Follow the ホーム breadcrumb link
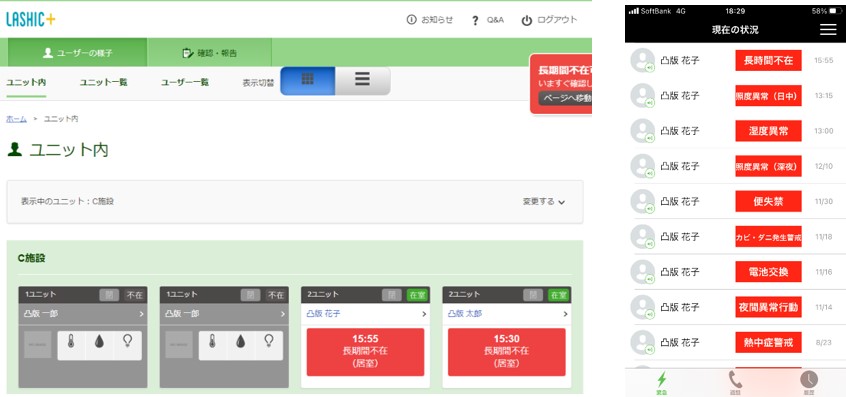Screen dimensions: 846x397 point(16,119)
